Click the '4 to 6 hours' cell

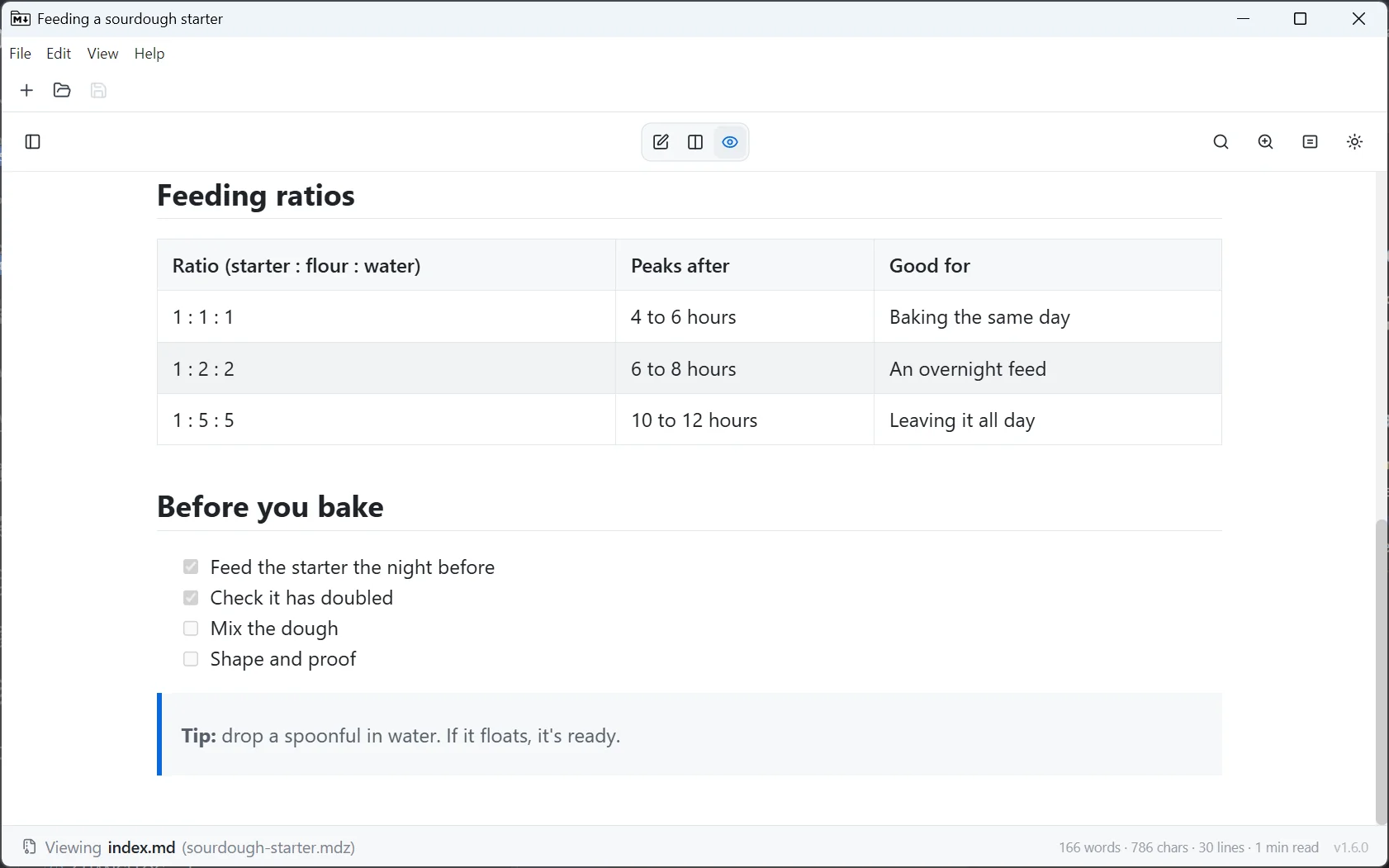tap(745, 317)
